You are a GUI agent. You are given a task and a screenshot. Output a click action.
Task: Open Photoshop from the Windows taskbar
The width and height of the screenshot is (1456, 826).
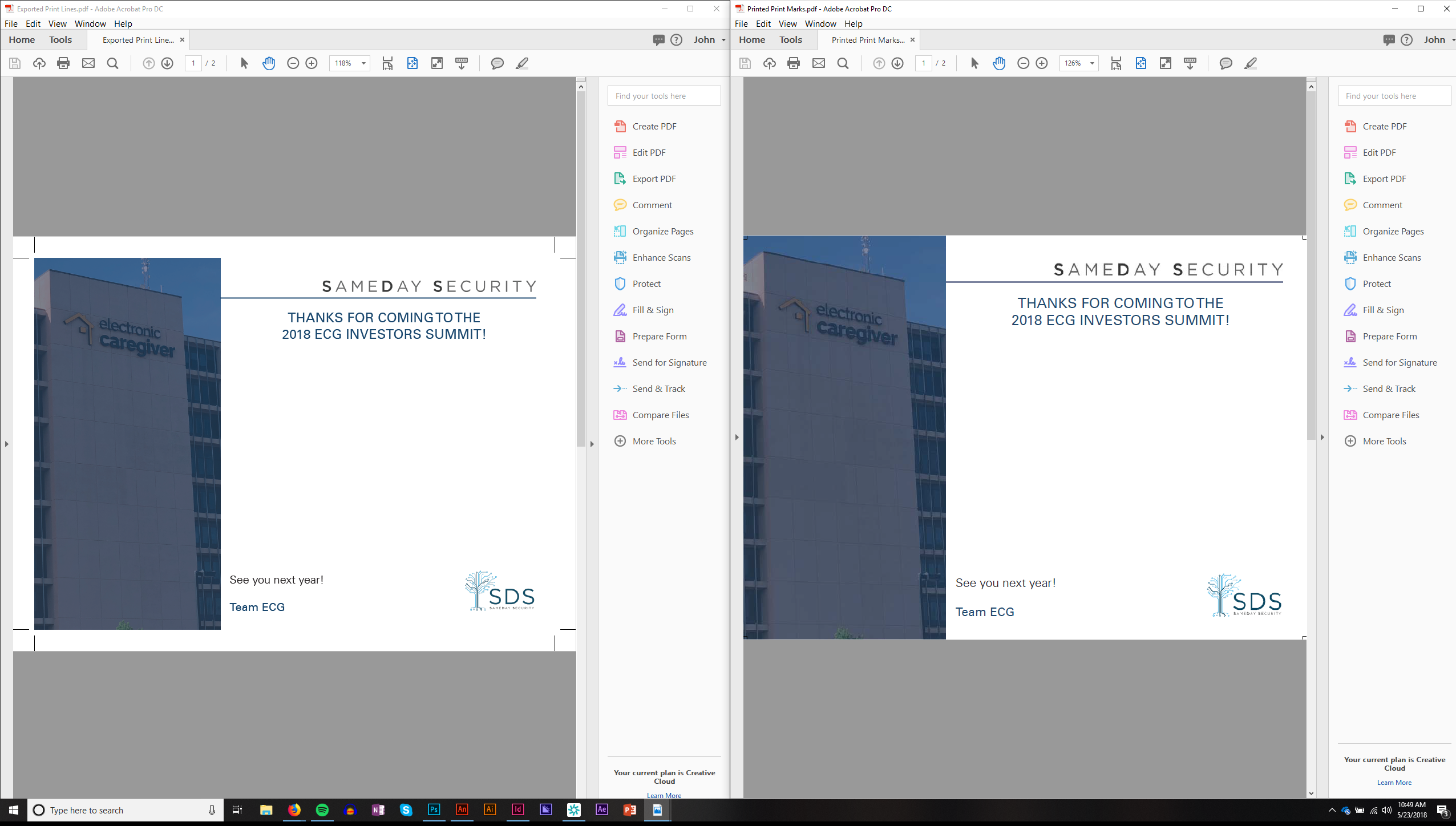point(434,809)
